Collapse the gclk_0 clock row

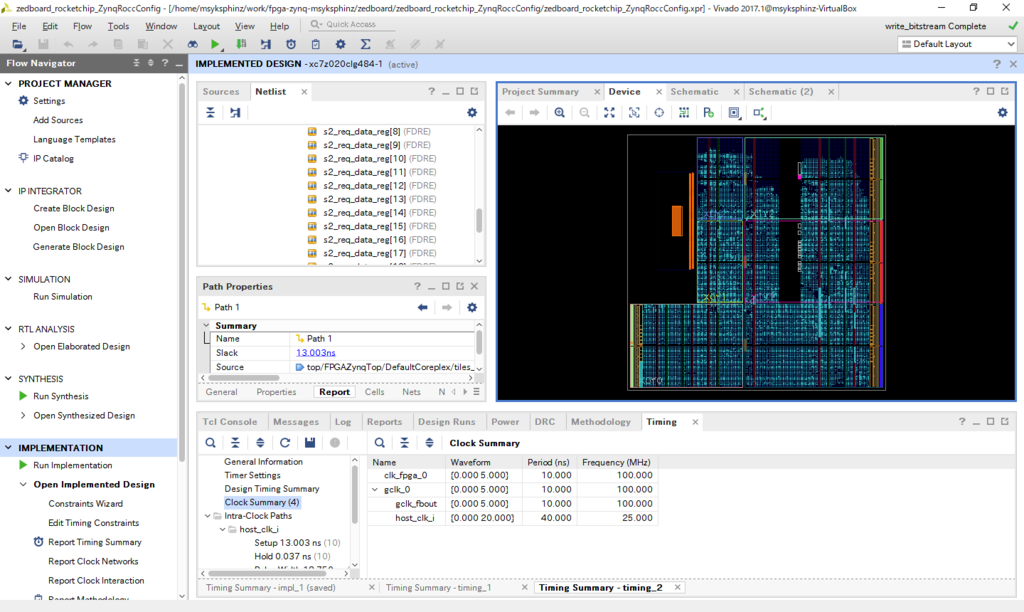point(376,490)
